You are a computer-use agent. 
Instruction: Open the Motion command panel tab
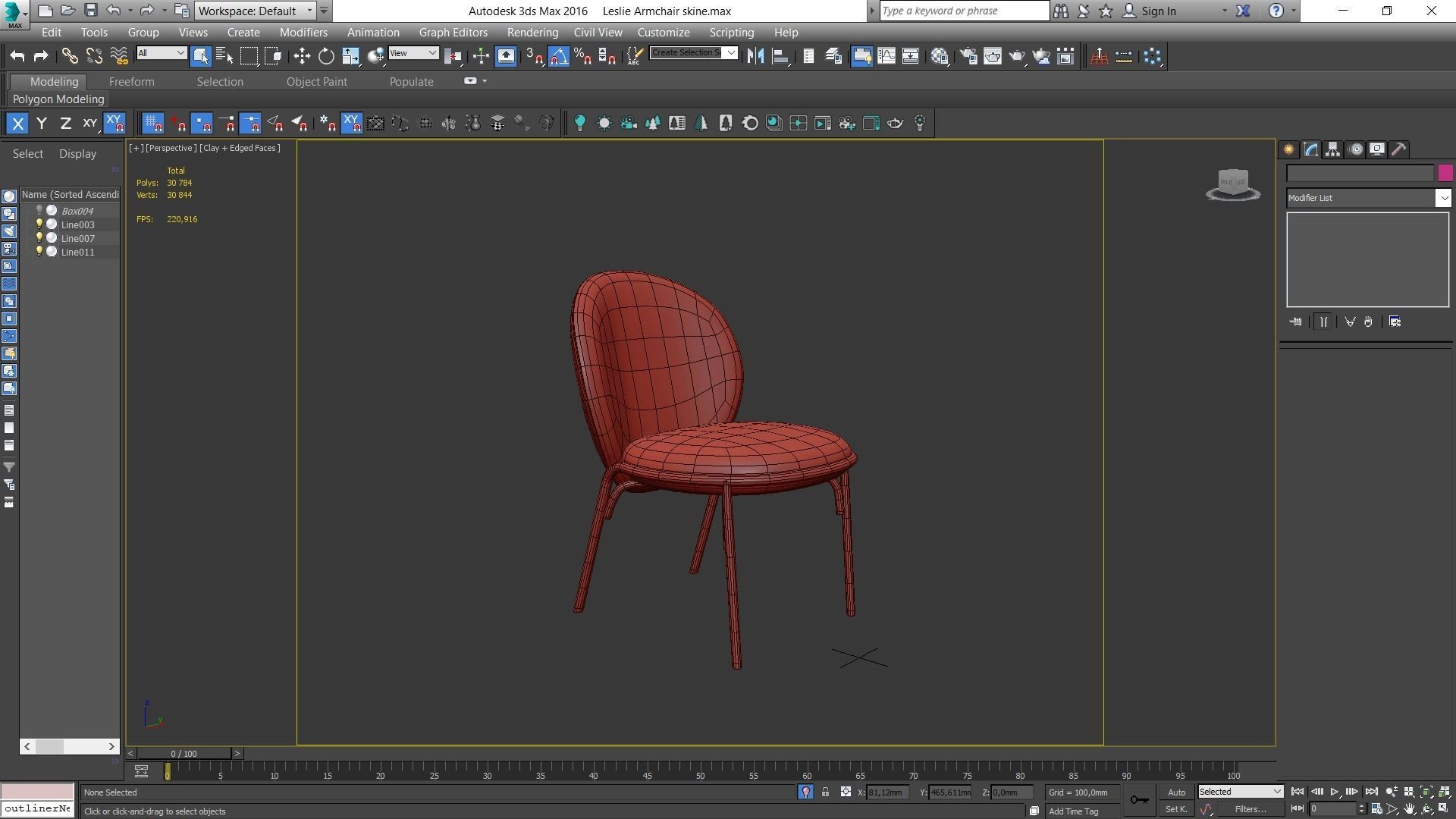[1356, 149]
